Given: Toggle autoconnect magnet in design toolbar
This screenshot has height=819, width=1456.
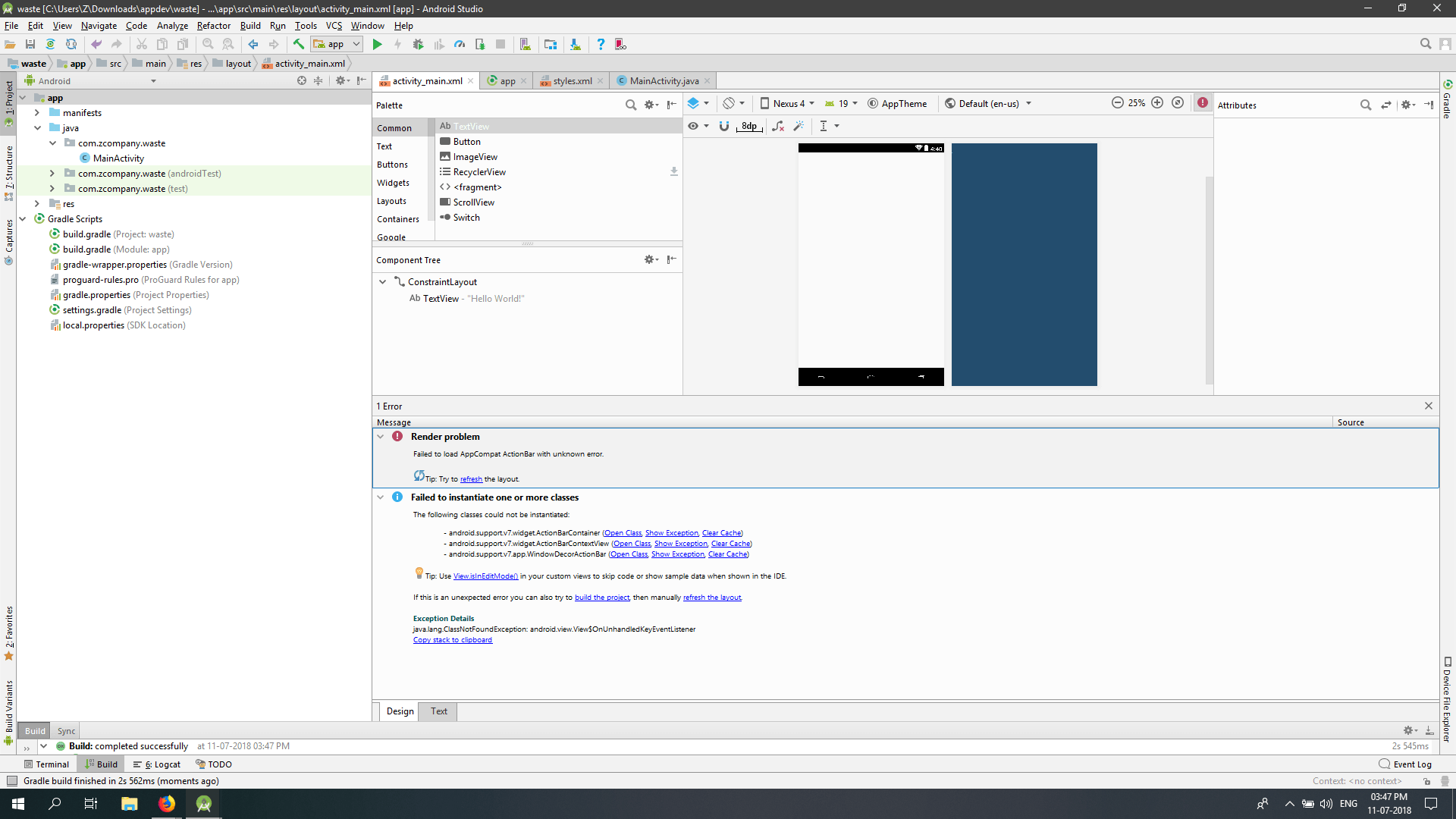Looking at the screenshot, I should (724, 126).
